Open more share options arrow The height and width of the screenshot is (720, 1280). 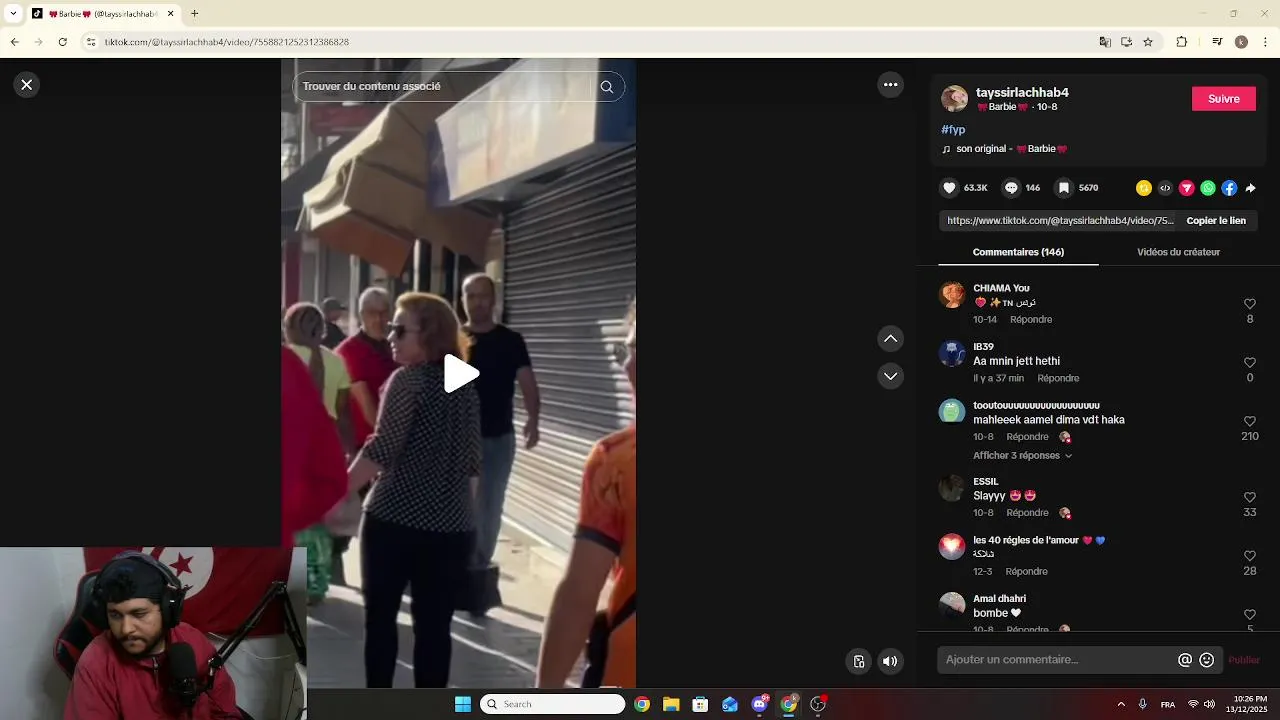(x=1250, y=188)
